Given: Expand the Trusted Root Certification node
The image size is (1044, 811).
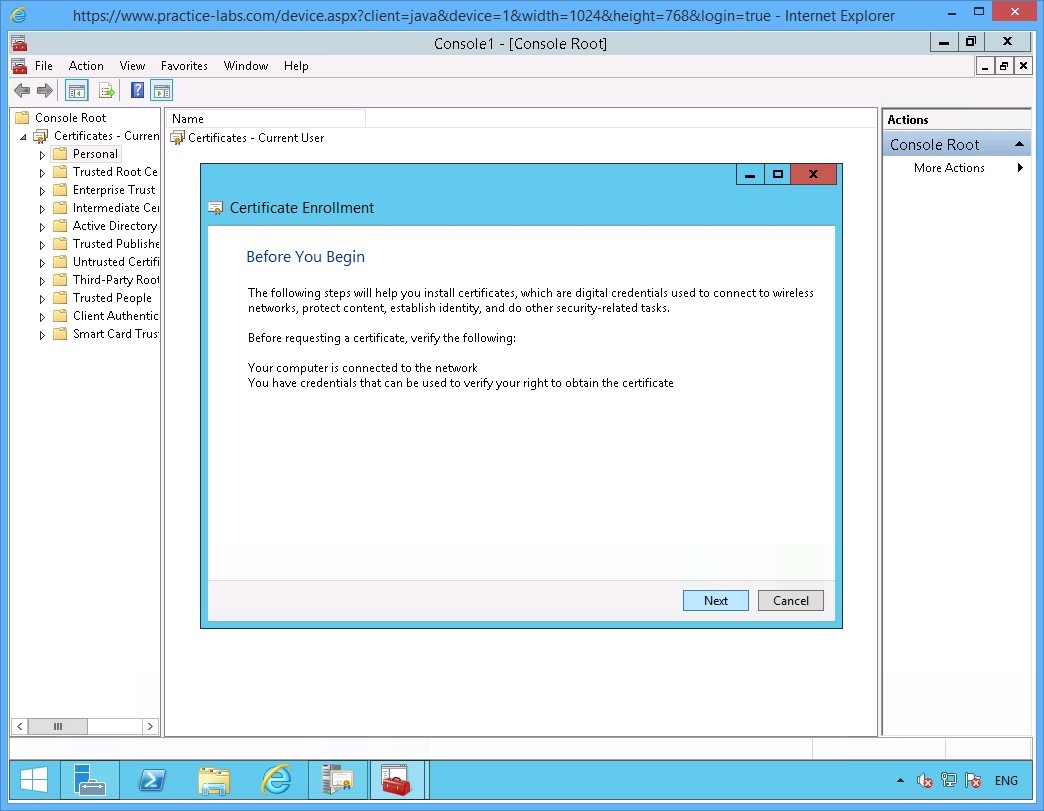Looking at the screenshot, I should 40,171.
